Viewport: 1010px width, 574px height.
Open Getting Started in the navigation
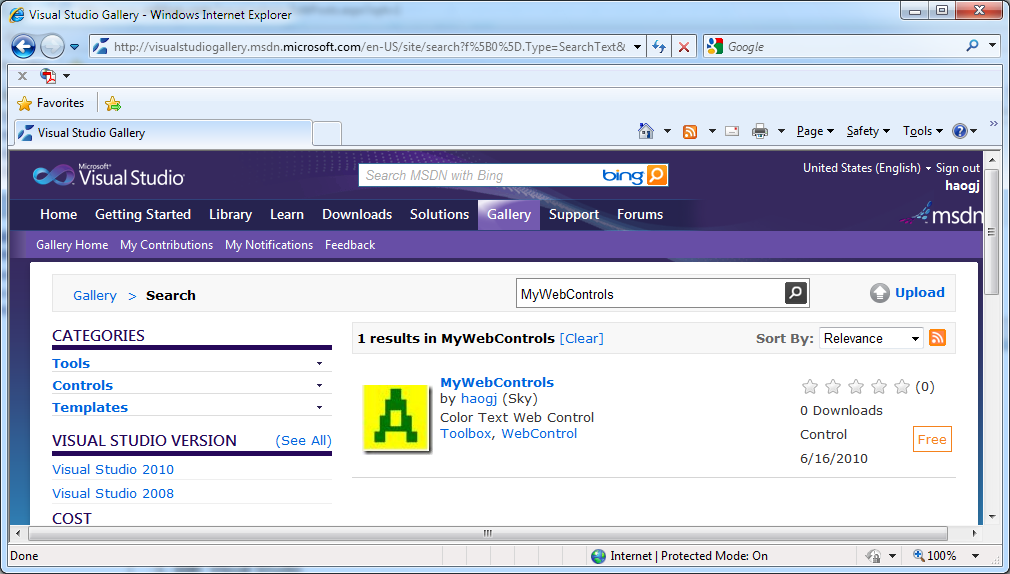(x=143, y=215)
